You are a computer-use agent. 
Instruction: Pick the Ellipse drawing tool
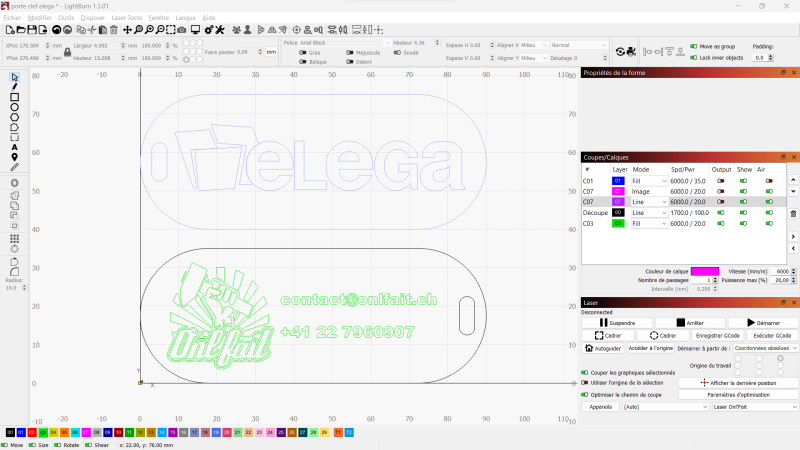14,107
